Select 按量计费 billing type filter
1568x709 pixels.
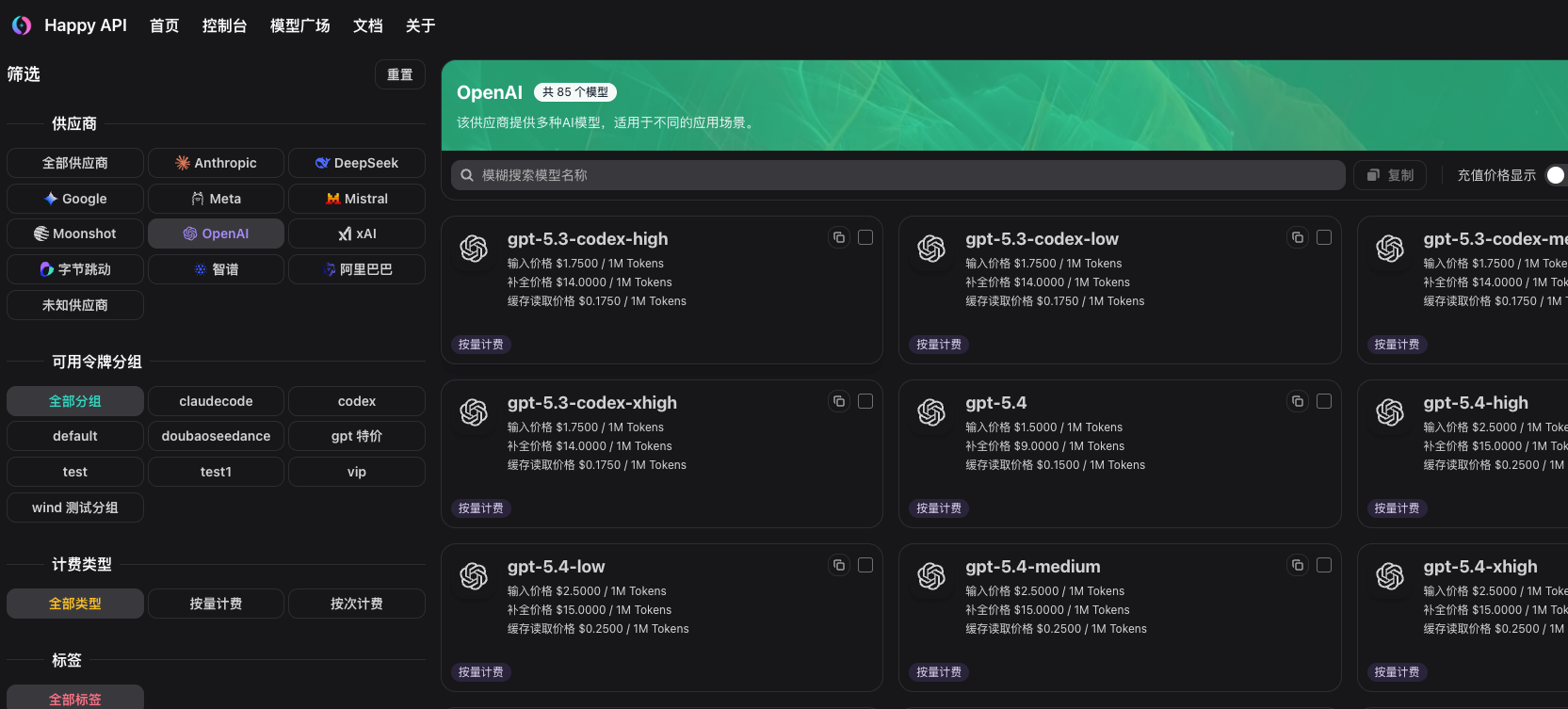(216, 604)
